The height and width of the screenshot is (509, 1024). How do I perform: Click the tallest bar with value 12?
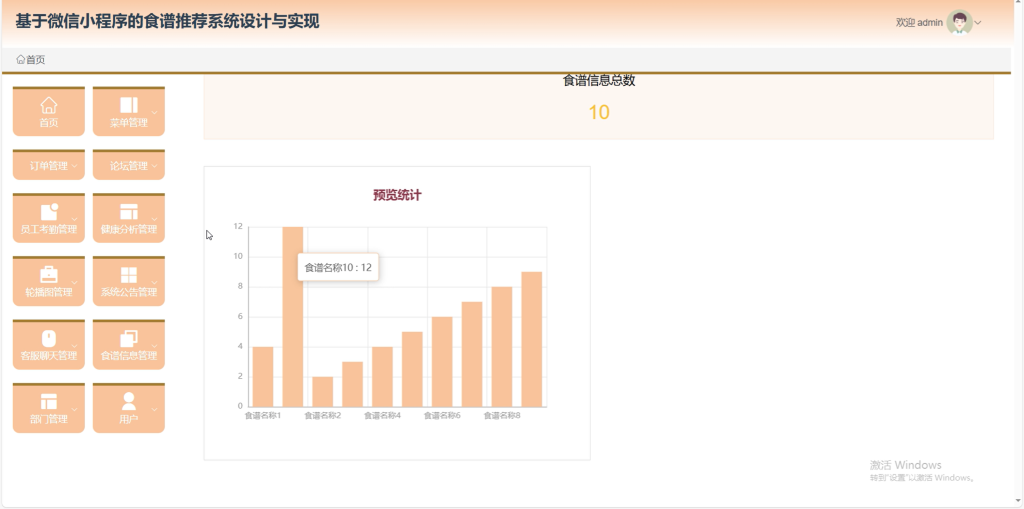click(x=293, y=317)
